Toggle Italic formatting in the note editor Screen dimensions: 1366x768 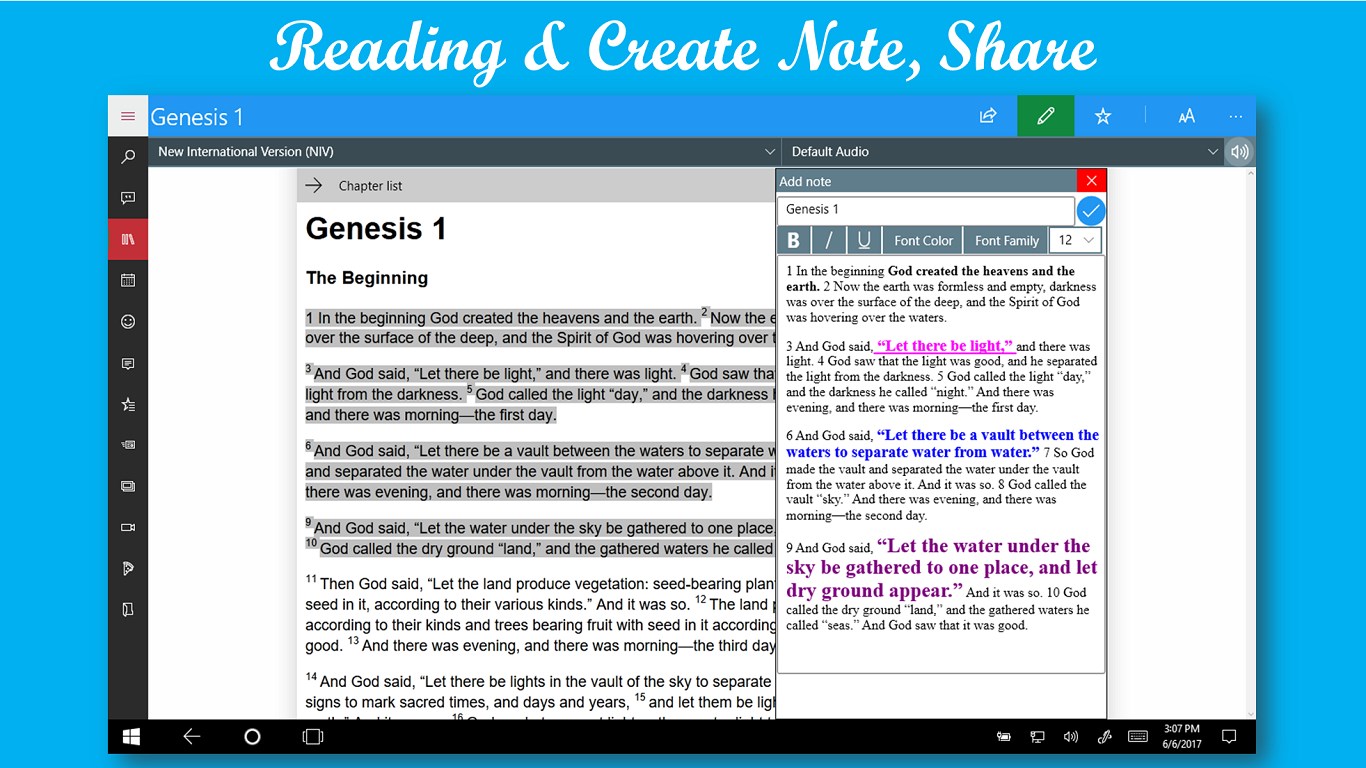coord(828,240)
